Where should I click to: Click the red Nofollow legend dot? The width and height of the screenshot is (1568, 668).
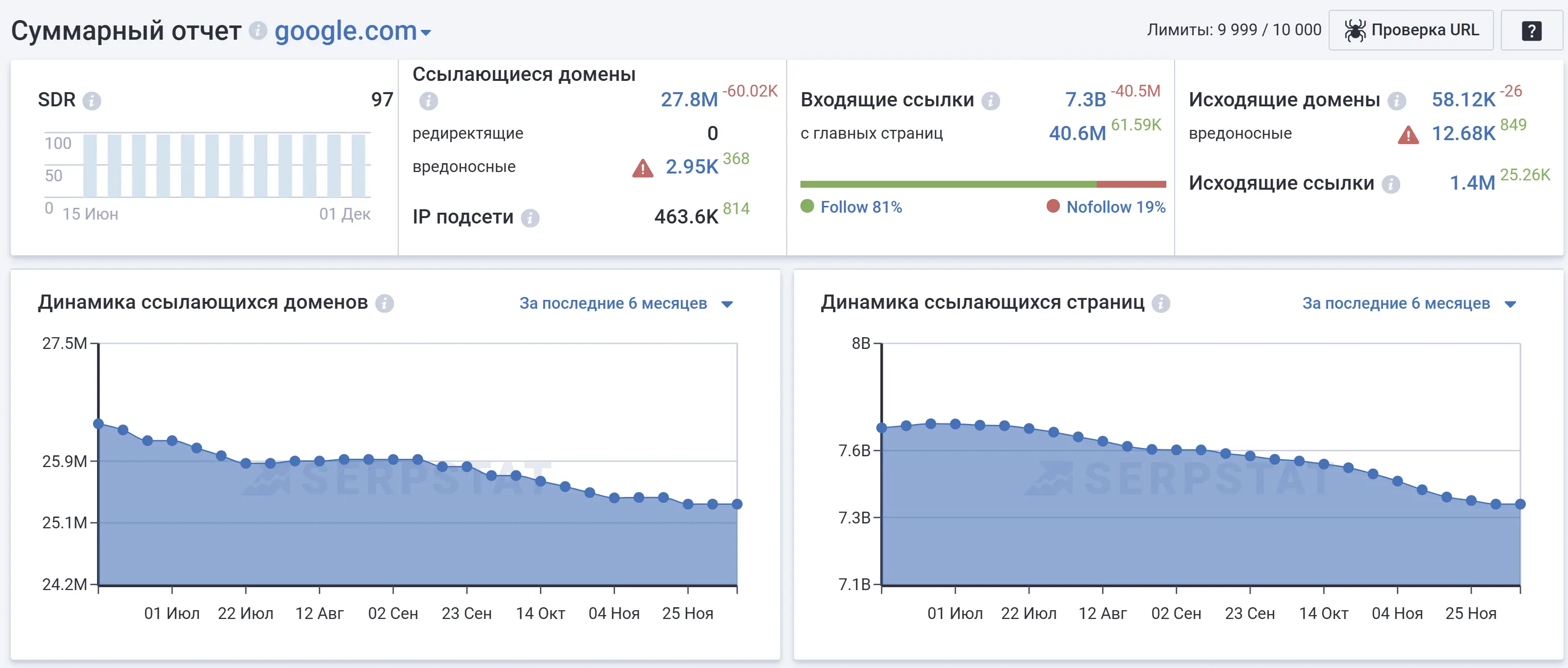1053,206
